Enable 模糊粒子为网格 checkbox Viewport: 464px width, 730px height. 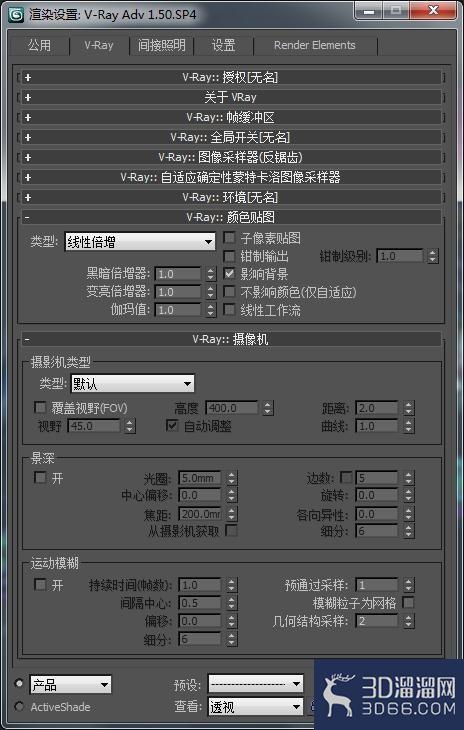408,602
